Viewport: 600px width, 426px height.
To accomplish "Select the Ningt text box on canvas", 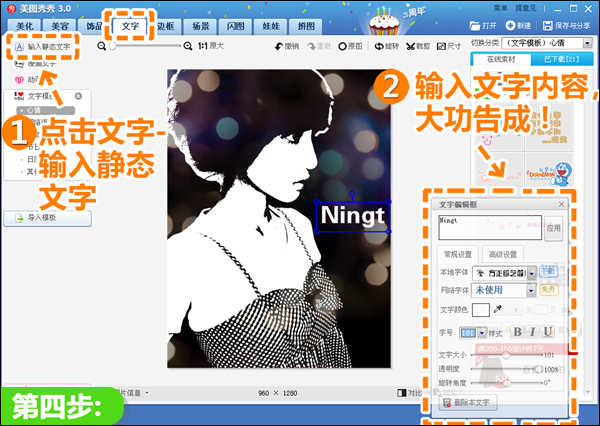I will click(352, 217).
